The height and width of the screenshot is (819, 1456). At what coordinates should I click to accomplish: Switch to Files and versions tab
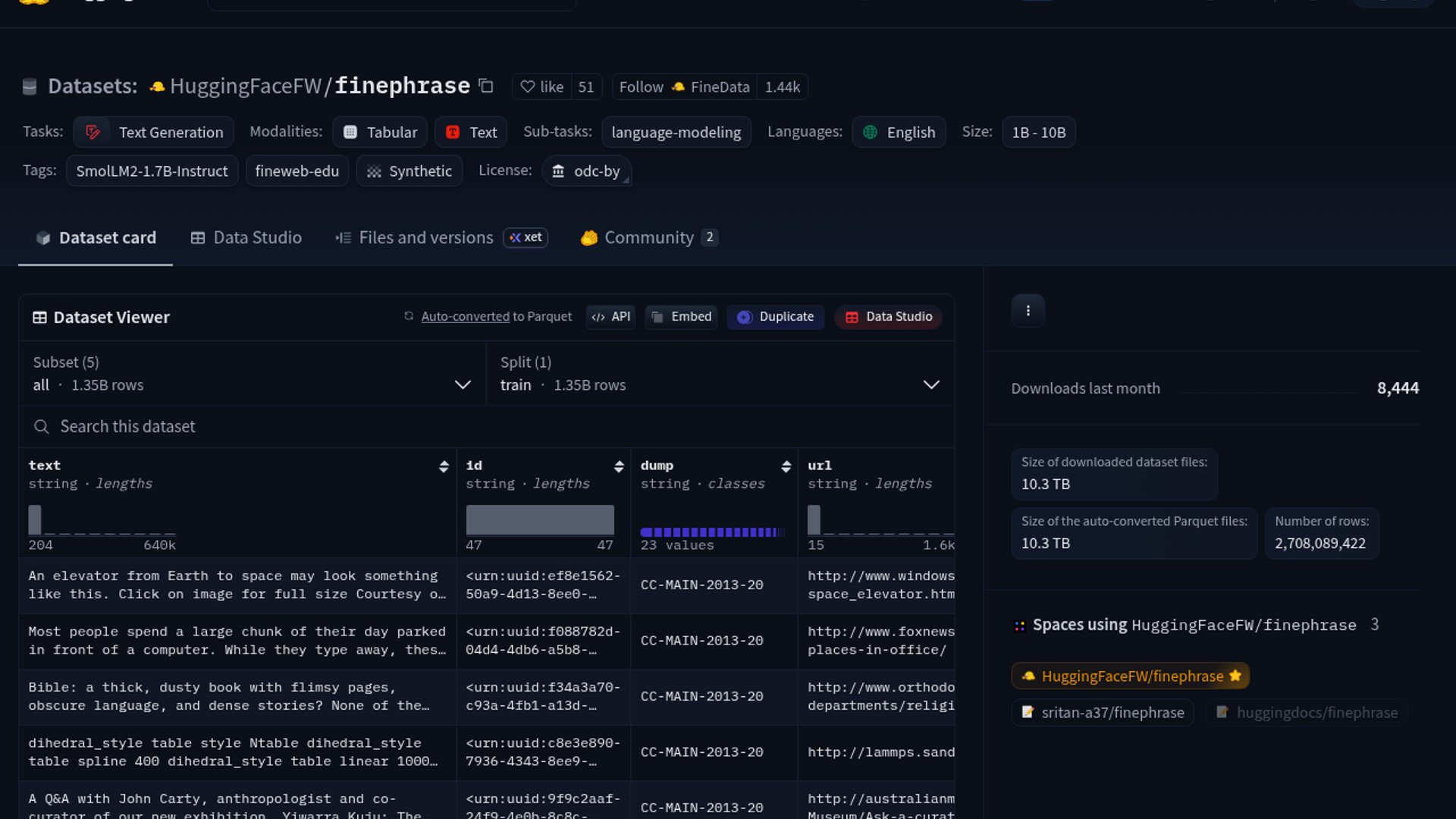[425, 238]
